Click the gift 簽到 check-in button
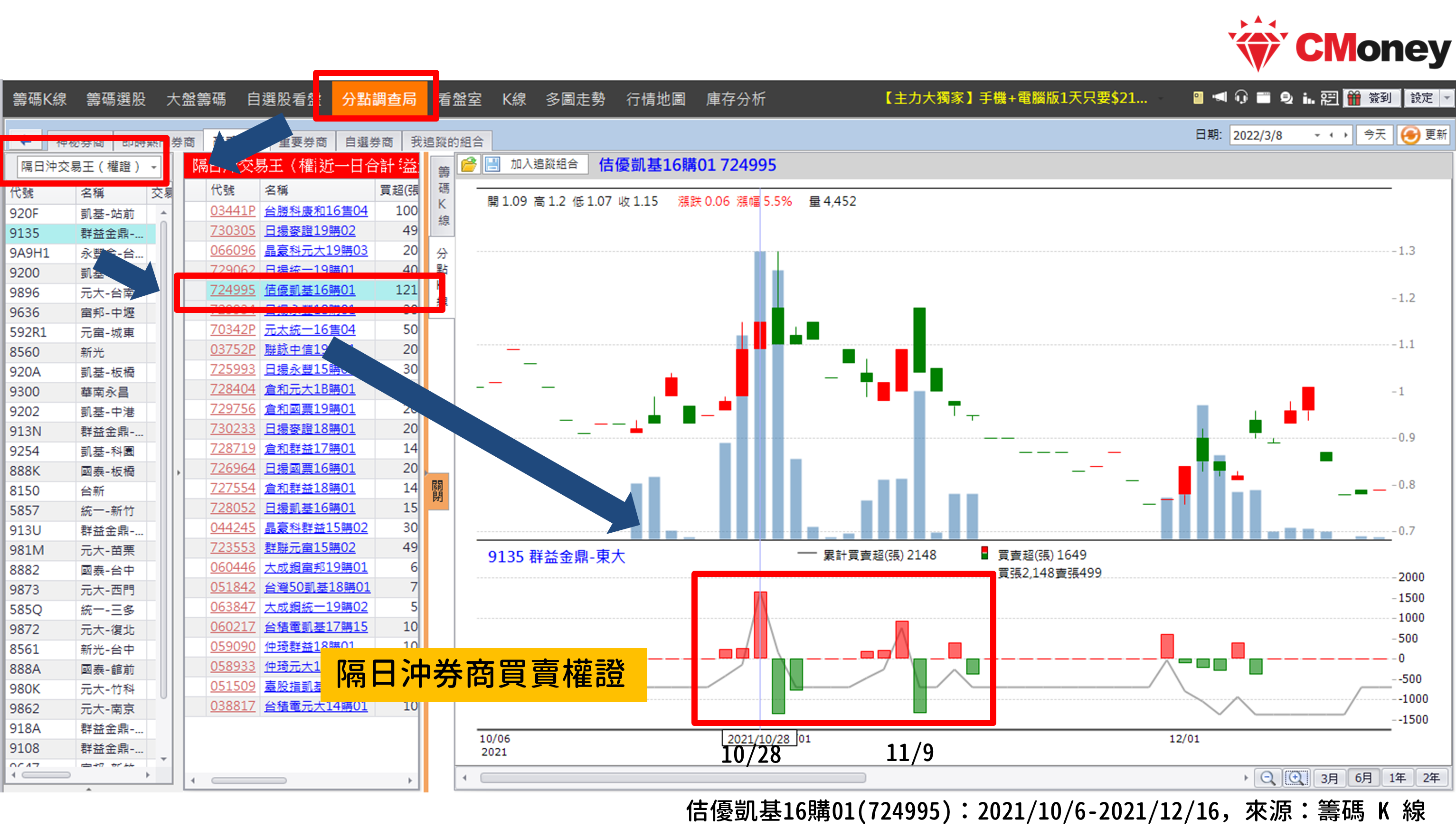Viewport: 1456px width, 838px height. click(1372, 98)
